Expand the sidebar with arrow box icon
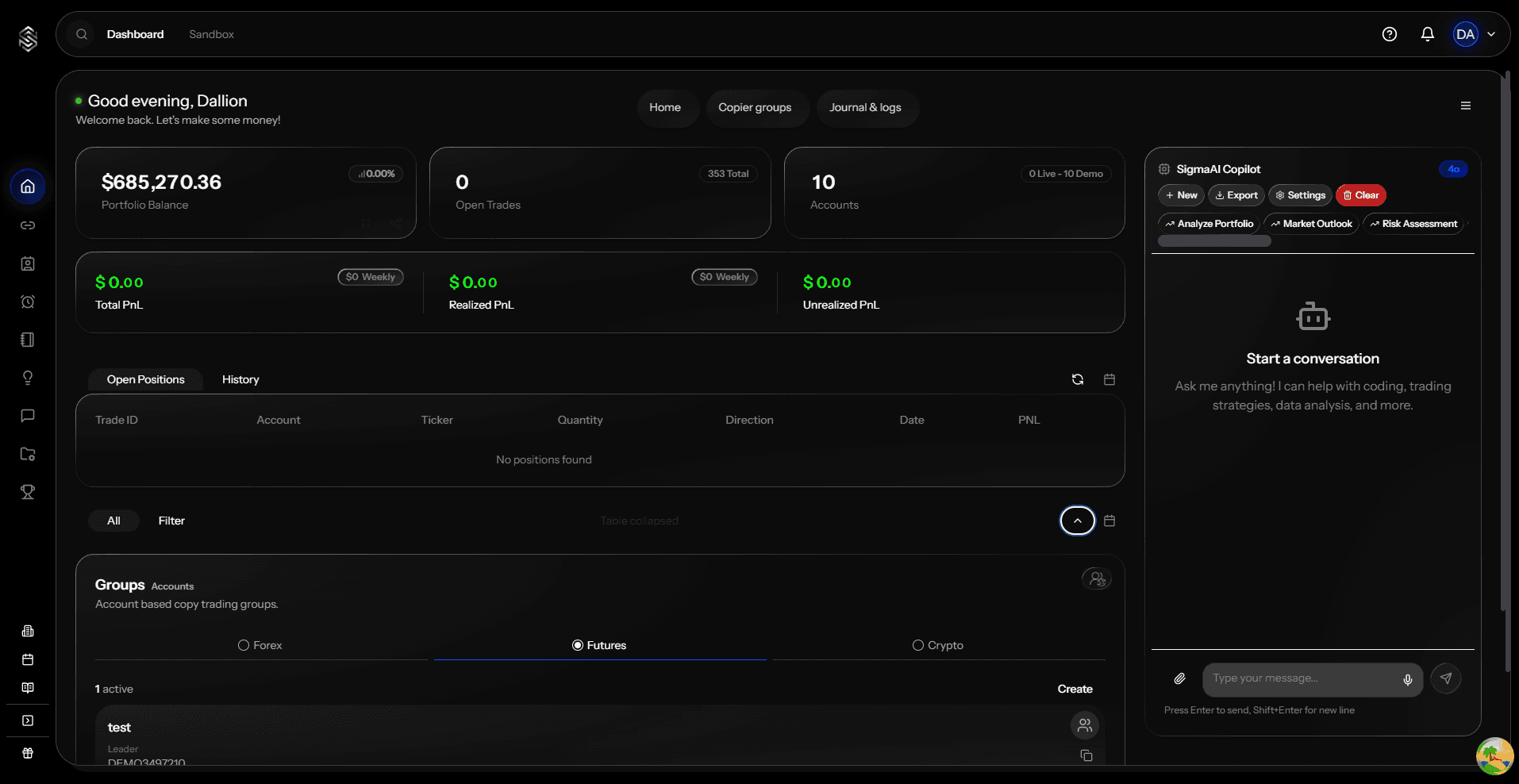 (28, 721)
